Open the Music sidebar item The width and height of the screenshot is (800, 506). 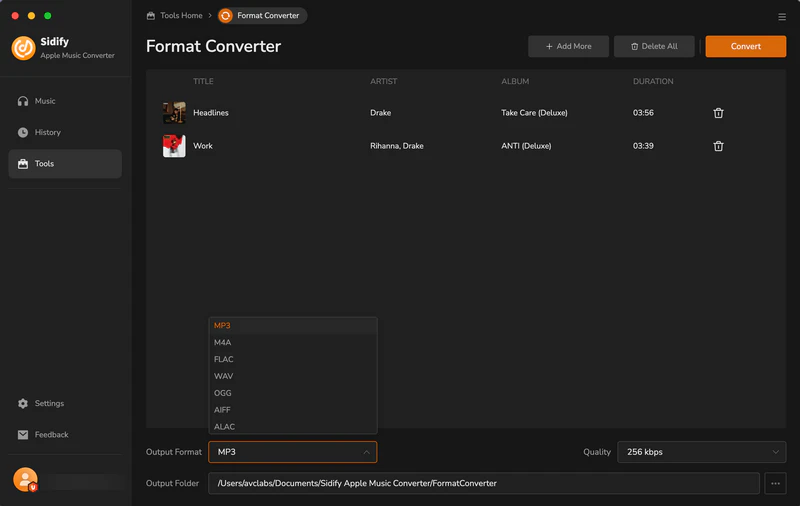click(x=65, y=101)
